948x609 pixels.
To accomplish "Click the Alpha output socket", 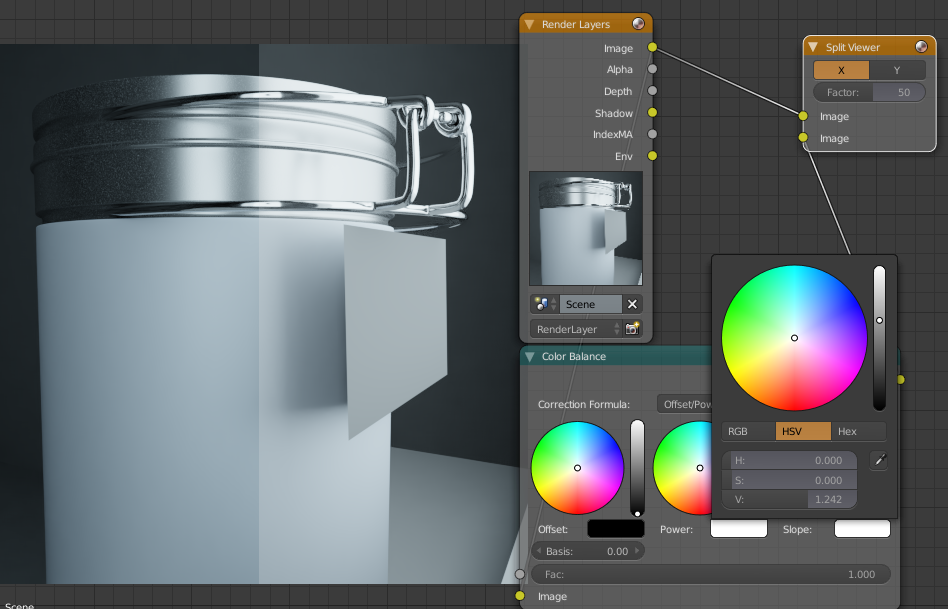I will click(651, 69).
